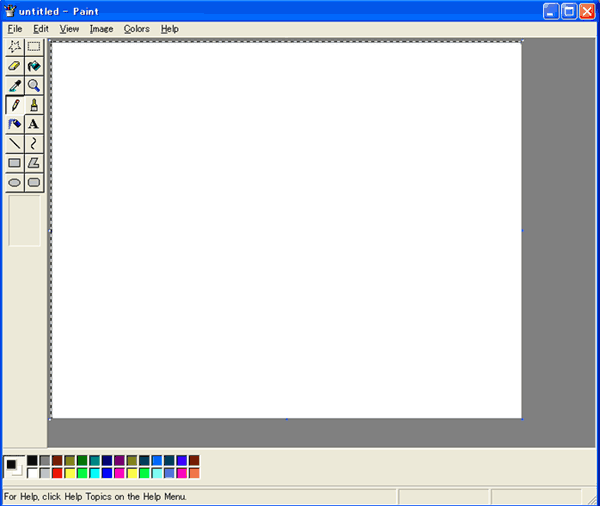This screenshot has width=600, height=506.
Task: Open the Image menu
Action: coord(101,29)
